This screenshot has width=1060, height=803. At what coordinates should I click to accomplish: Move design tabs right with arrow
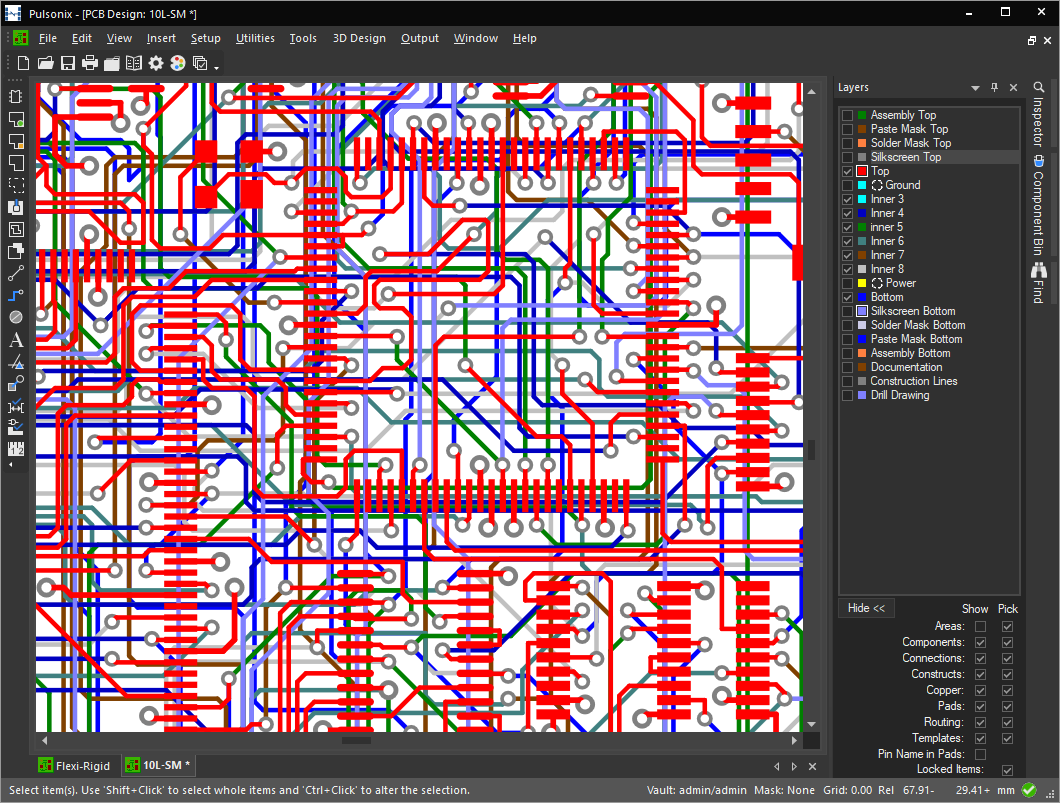[x=794, y=766]
